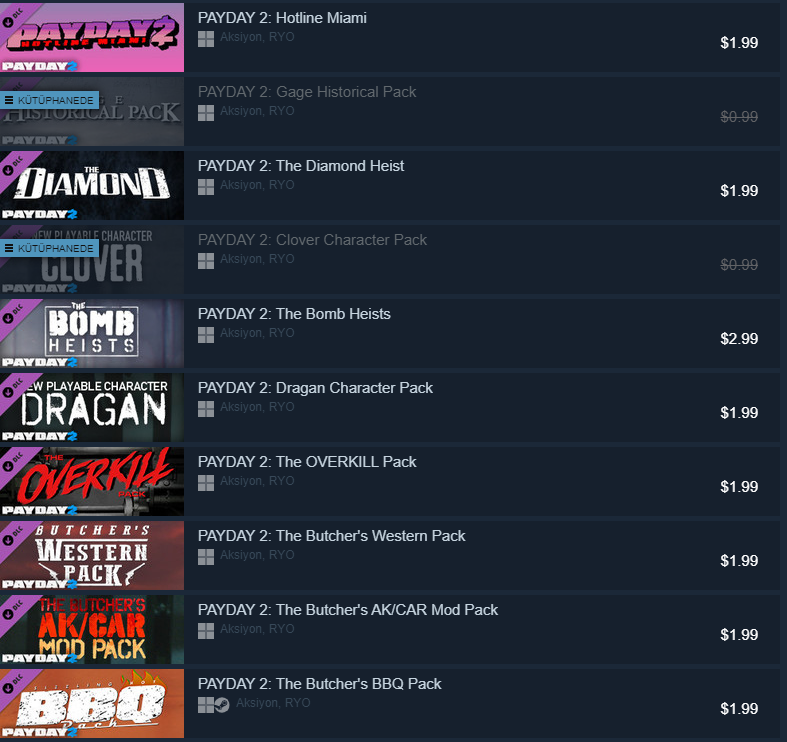The image size is (787, 742).
Task: Select The Bomb Heists thumbnail image
Action: 92,333
